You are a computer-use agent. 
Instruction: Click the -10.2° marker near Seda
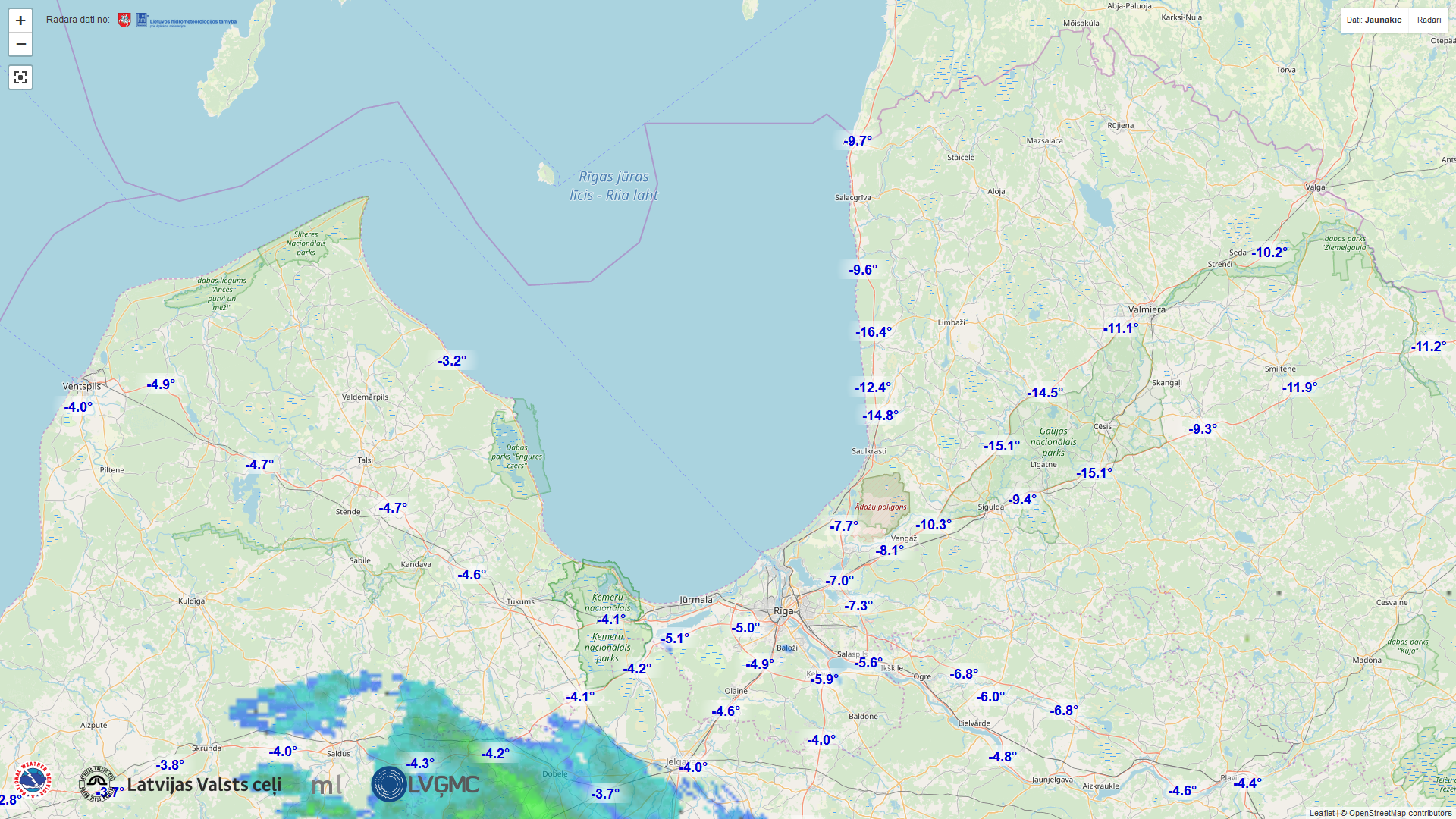1269,253
